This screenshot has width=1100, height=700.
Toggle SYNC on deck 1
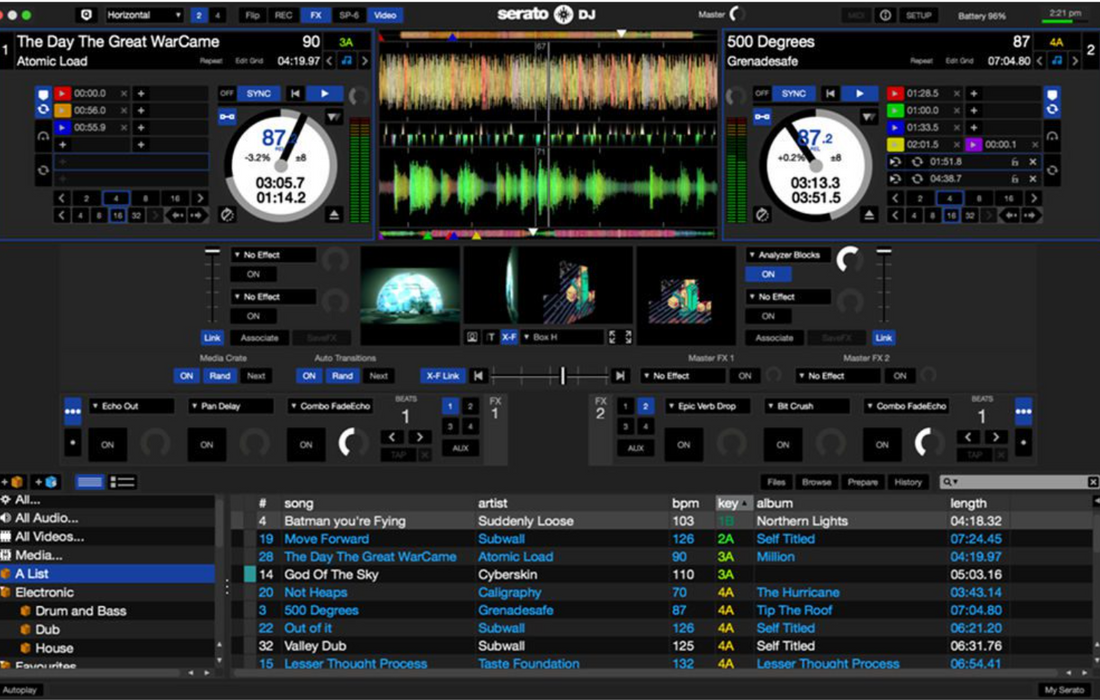pos(258,93)
